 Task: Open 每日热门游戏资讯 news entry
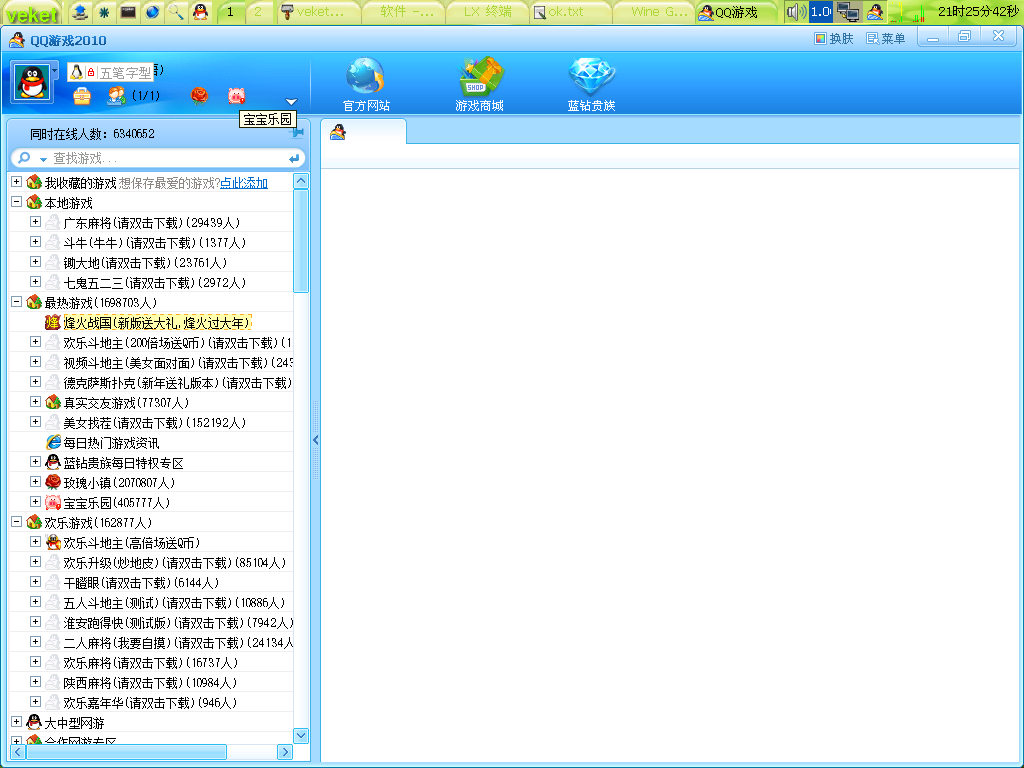(x=111, y=443)
